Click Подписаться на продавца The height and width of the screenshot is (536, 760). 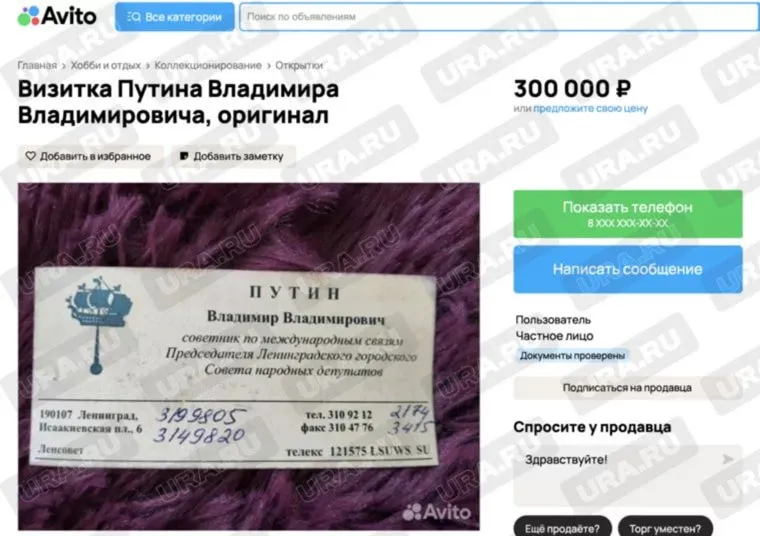coord(627,388)
